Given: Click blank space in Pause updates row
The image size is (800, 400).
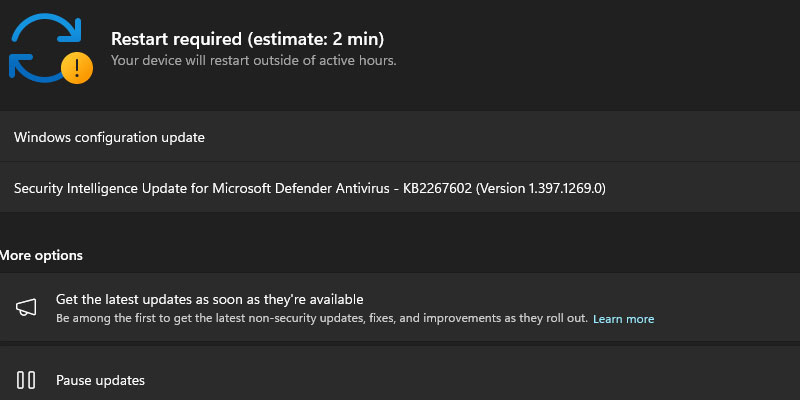Looking at the screenshot, I should point(459,380).
